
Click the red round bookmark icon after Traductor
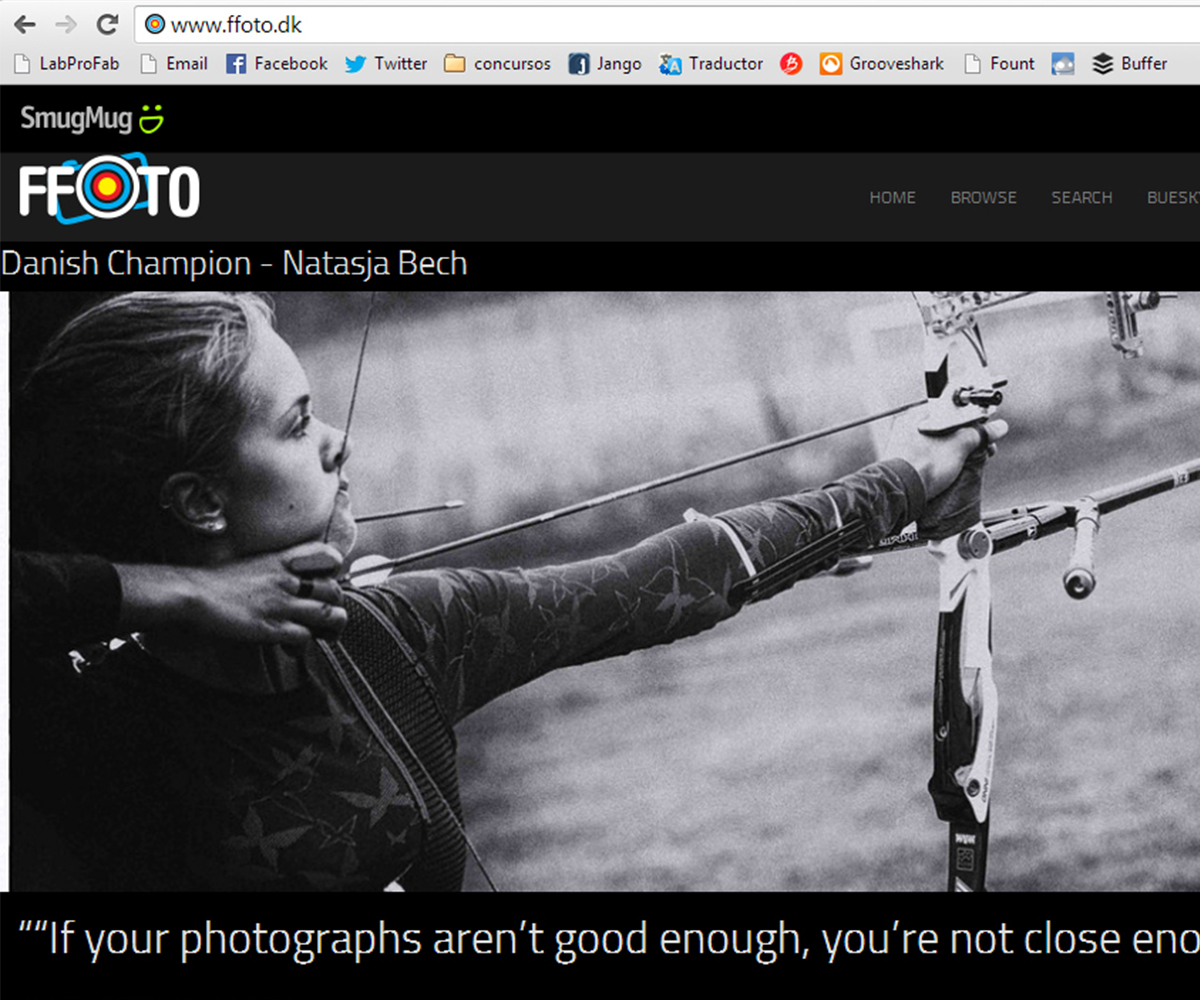pyautogui.click(x=791, y=65)
